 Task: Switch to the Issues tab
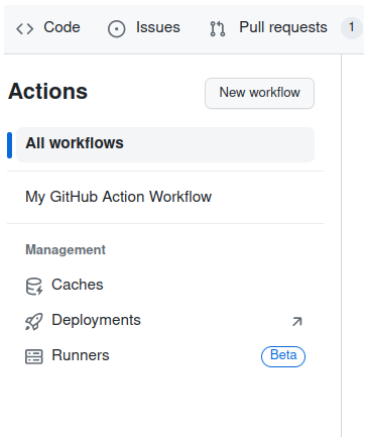(x=144, y=28)
